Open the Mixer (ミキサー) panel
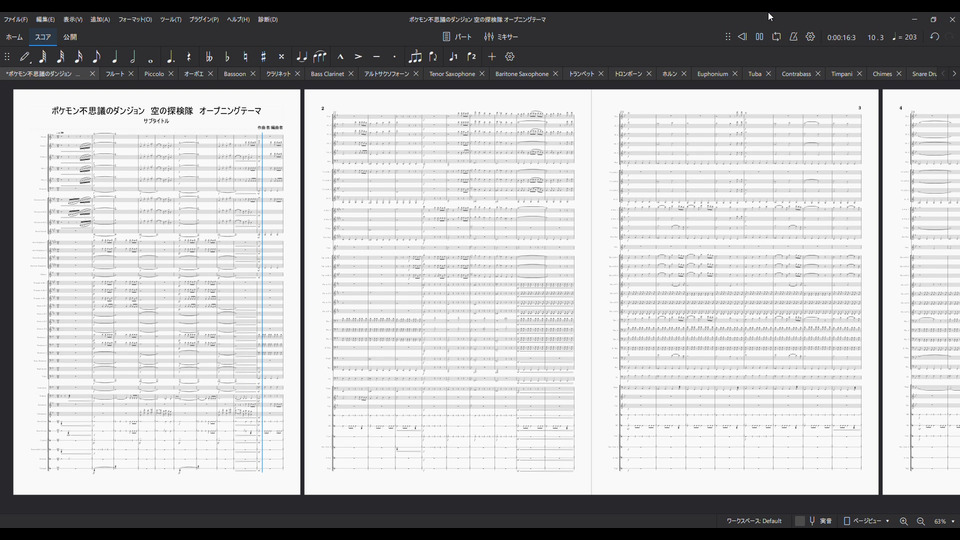This screenshot has width=960, height=540. click(501, 37)
